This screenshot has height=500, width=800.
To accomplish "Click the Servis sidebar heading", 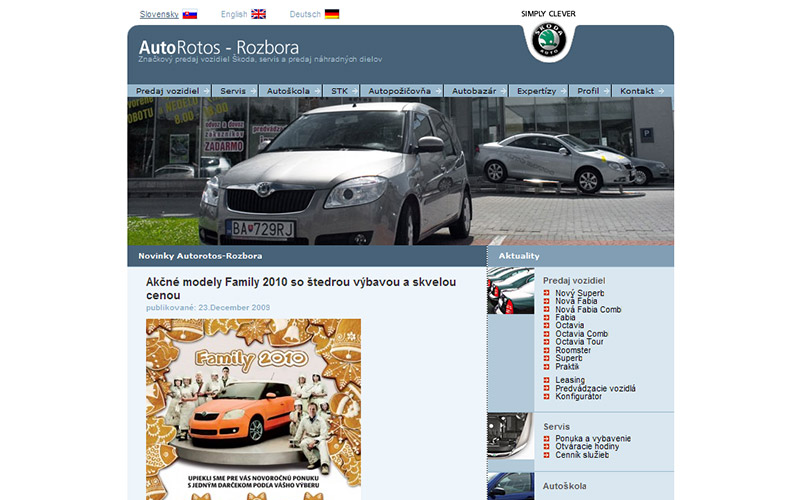I will point(557,427).
